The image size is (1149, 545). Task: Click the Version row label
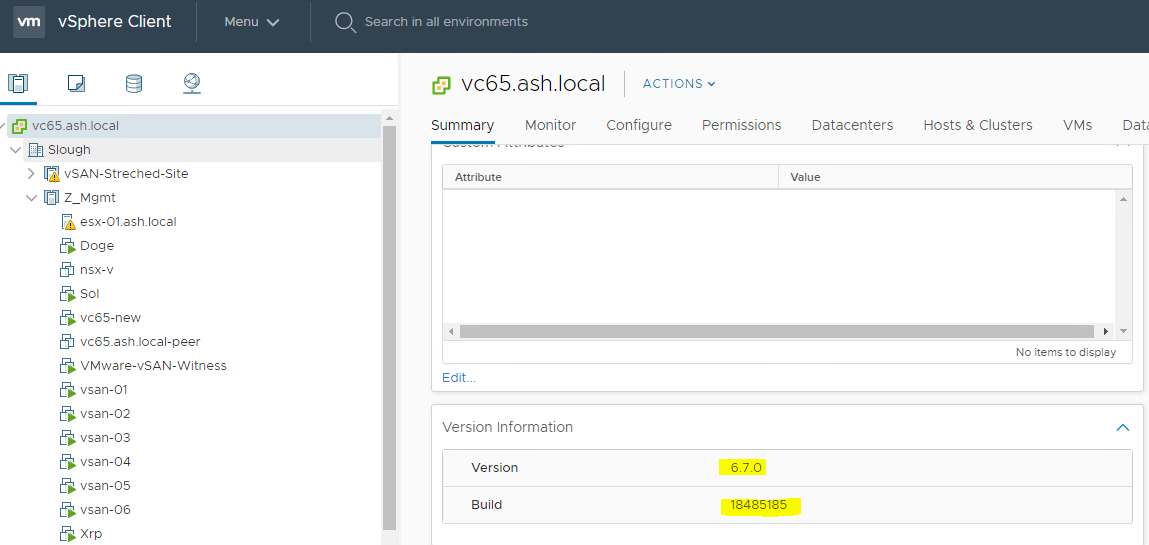495,467
